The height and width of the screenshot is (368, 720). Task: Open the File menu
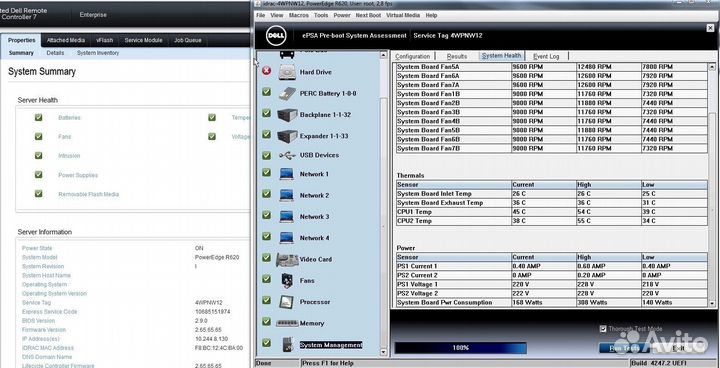[x=260, y=15]
